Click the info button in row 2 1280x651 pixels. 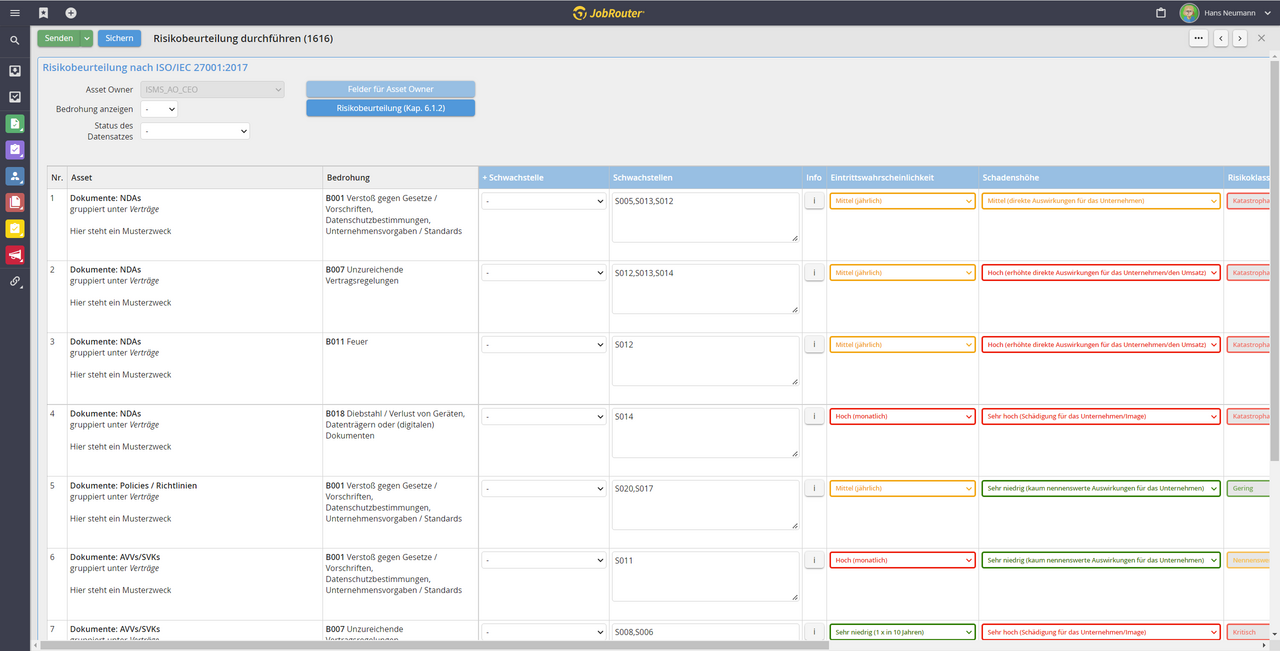814,272
